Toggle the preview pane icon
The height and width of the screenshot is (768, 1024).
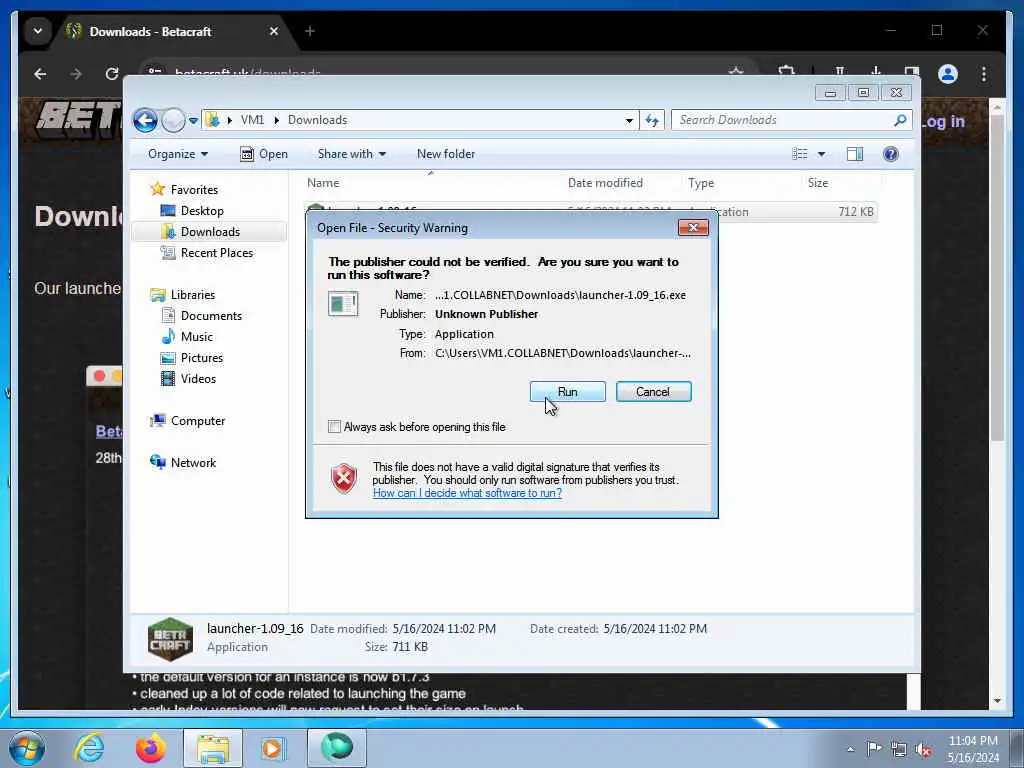coord(855,154)
